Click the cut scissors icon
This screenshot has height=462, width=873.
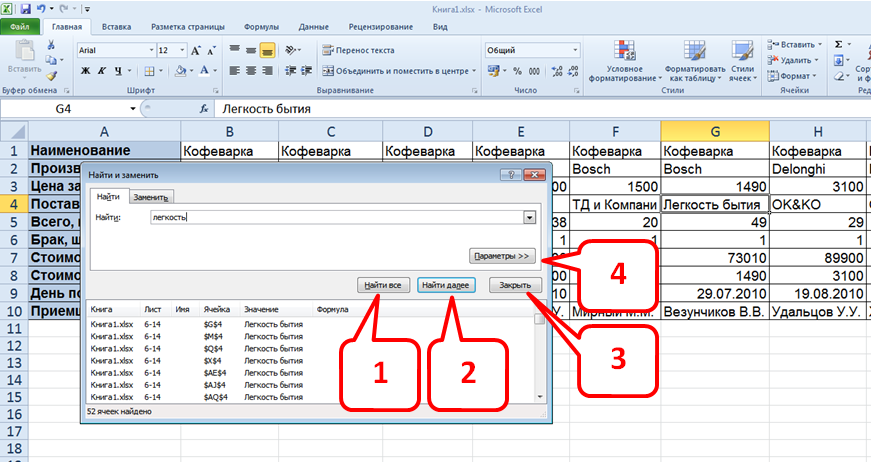(52, 45)
